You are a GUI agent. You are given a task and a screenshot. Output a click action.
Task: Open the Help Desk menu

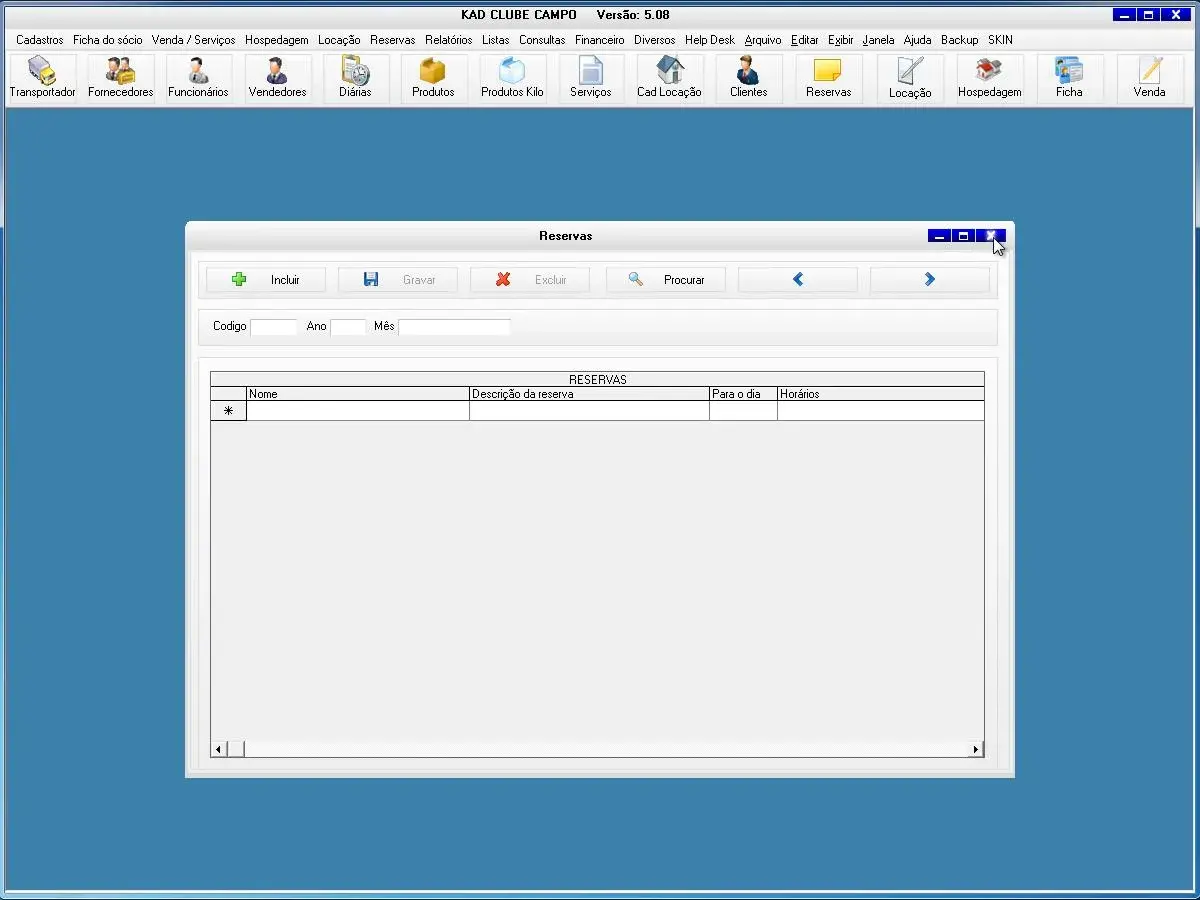(x=709, y=40)
